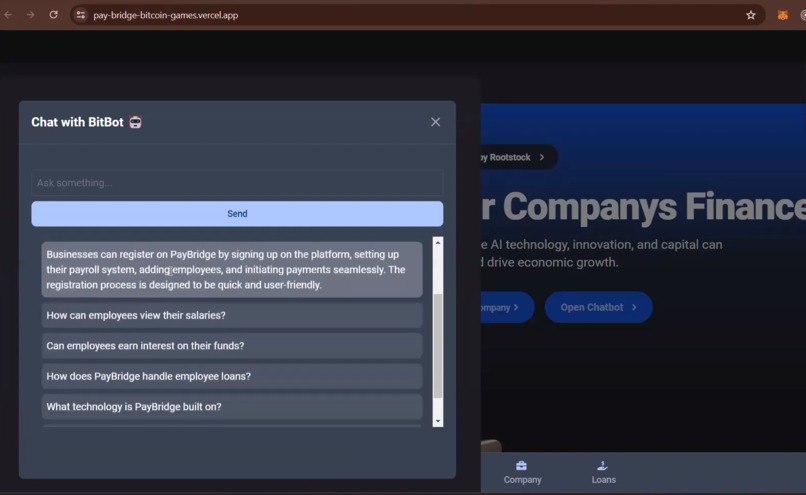Click the Loans hand icon
Image resolution: width=806 pixels, height=495 pixels.
pyautogui.click(x=602, y=466)
